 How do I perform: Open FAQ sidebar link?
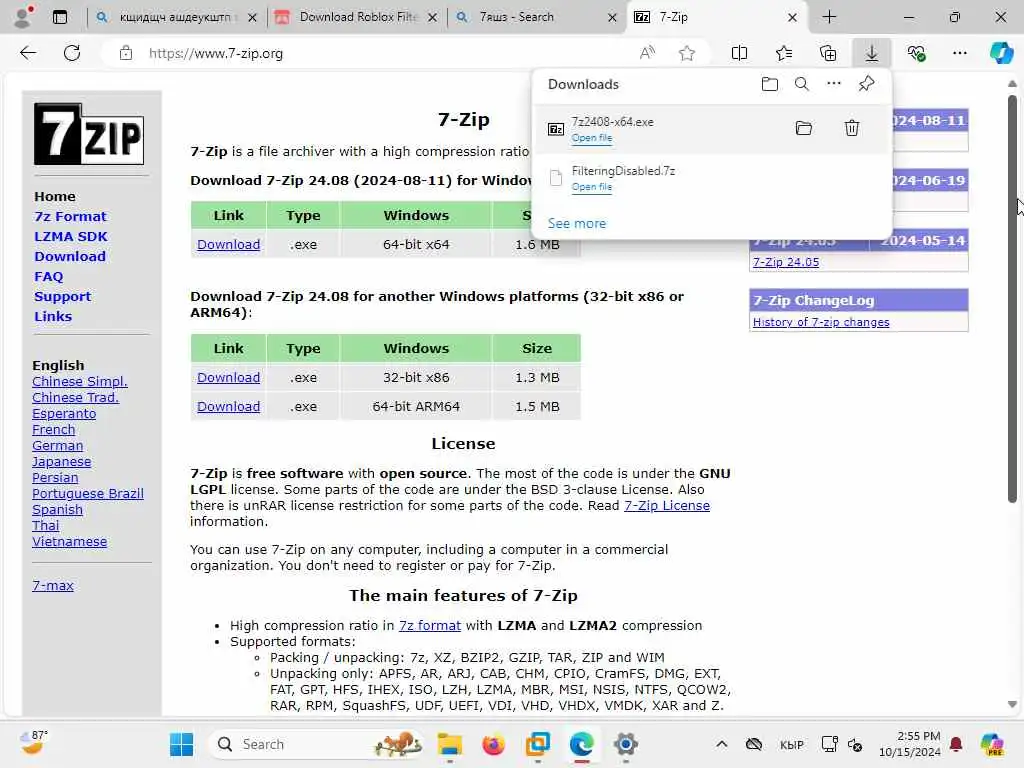[x=48, y=276]
